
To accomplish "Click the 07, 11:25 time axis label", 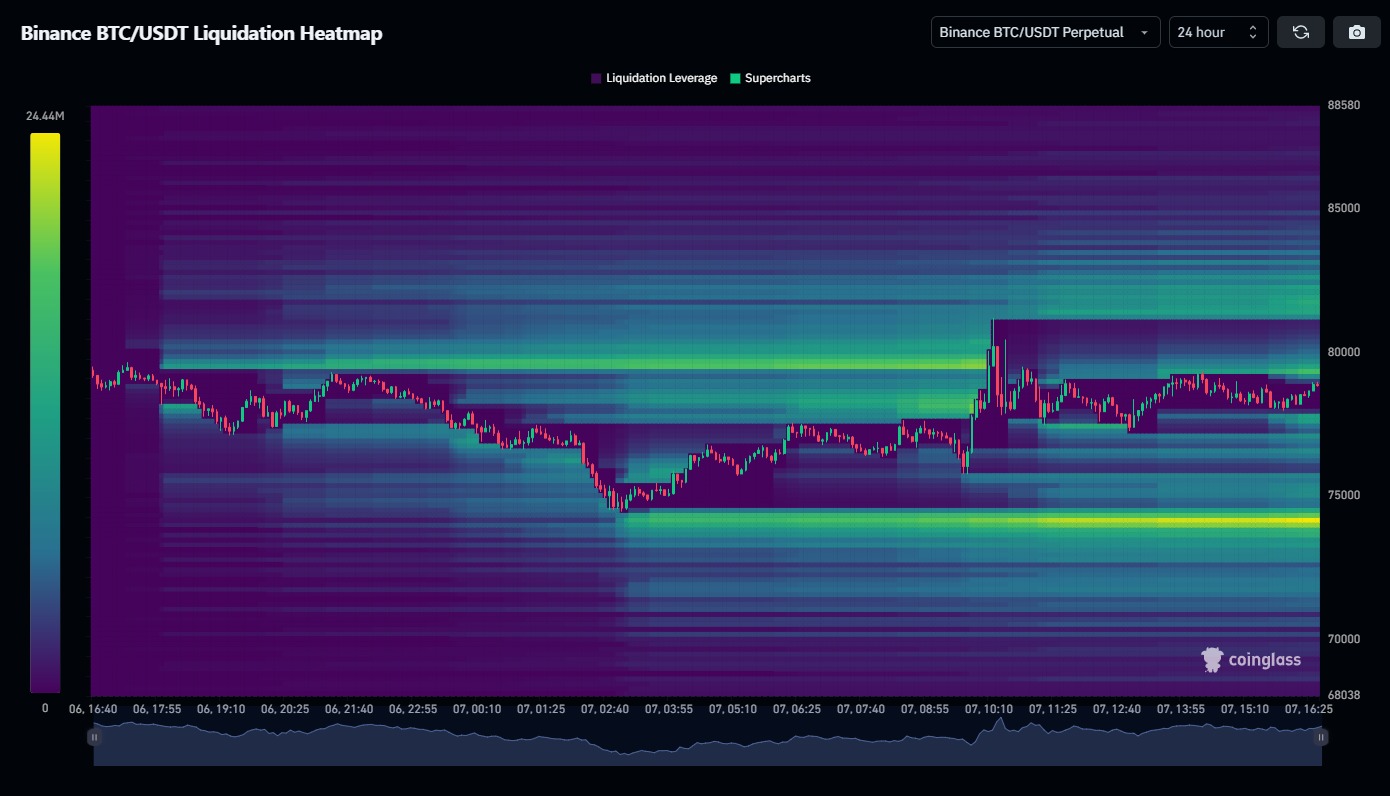I will [x=1053, y=709].
